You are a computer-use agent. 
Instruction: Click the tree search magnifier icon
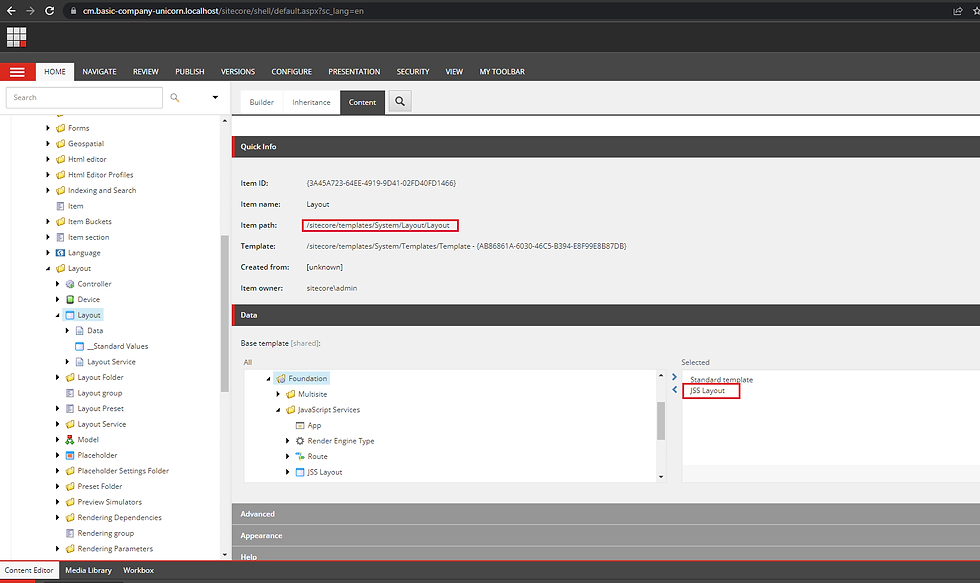point(175,97)
